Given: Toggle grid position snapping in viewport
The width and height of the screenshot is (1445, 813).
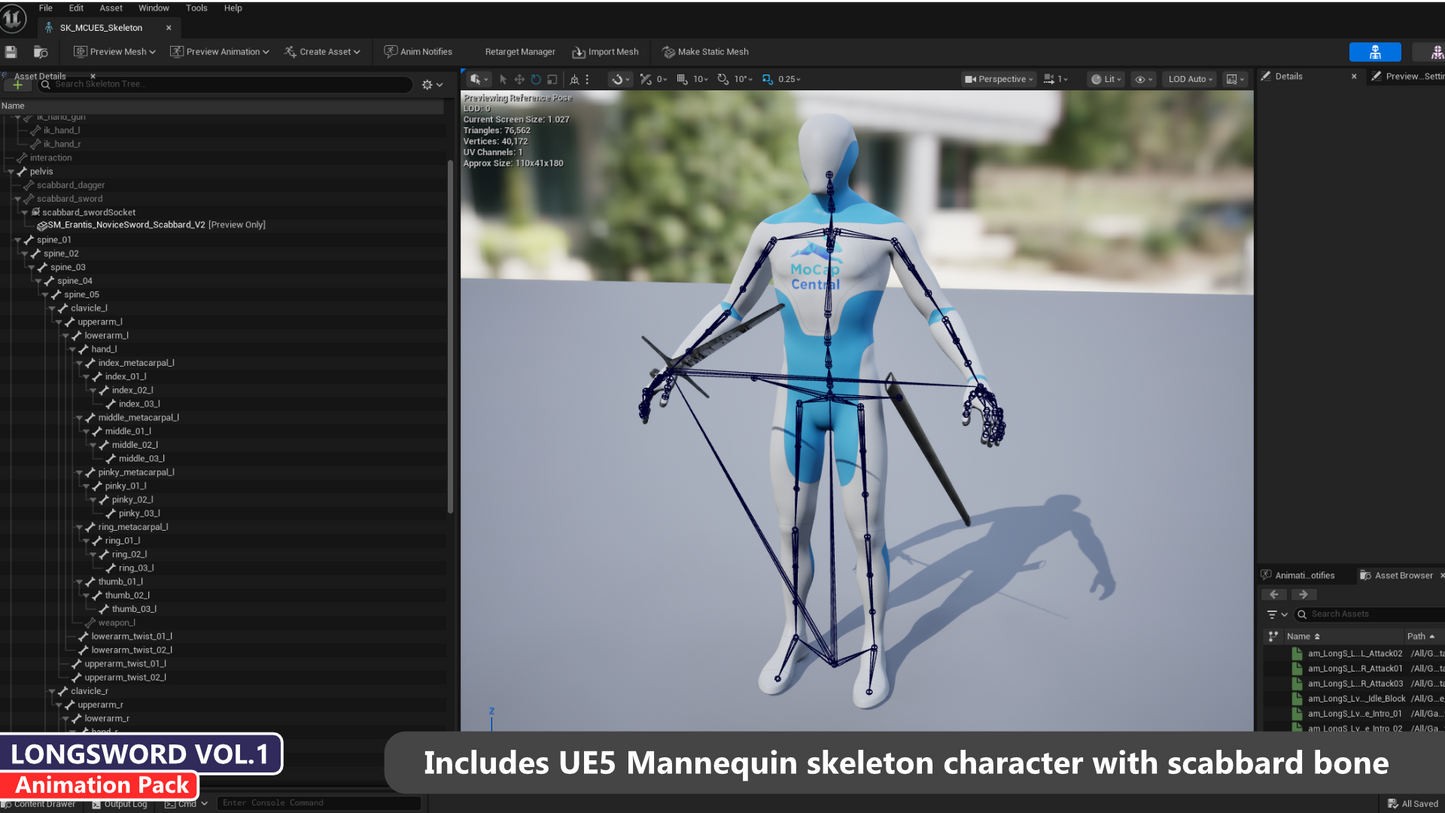Looking at the screenshot, I should [x=682, y=79].
